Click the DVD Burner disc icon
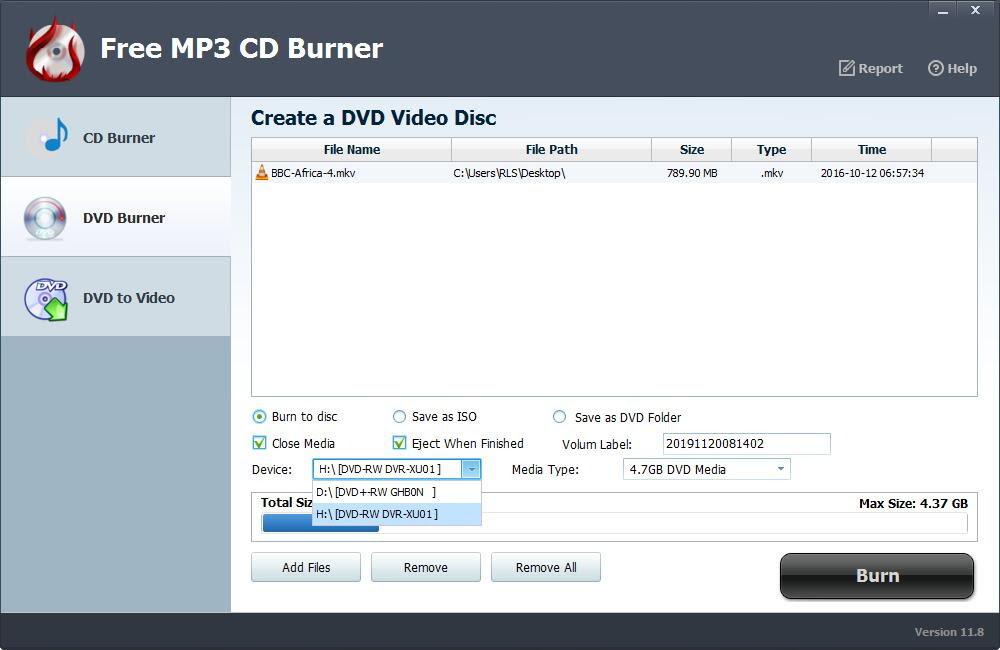Viewport: 1000px width, 650px height. coord(45,218)
